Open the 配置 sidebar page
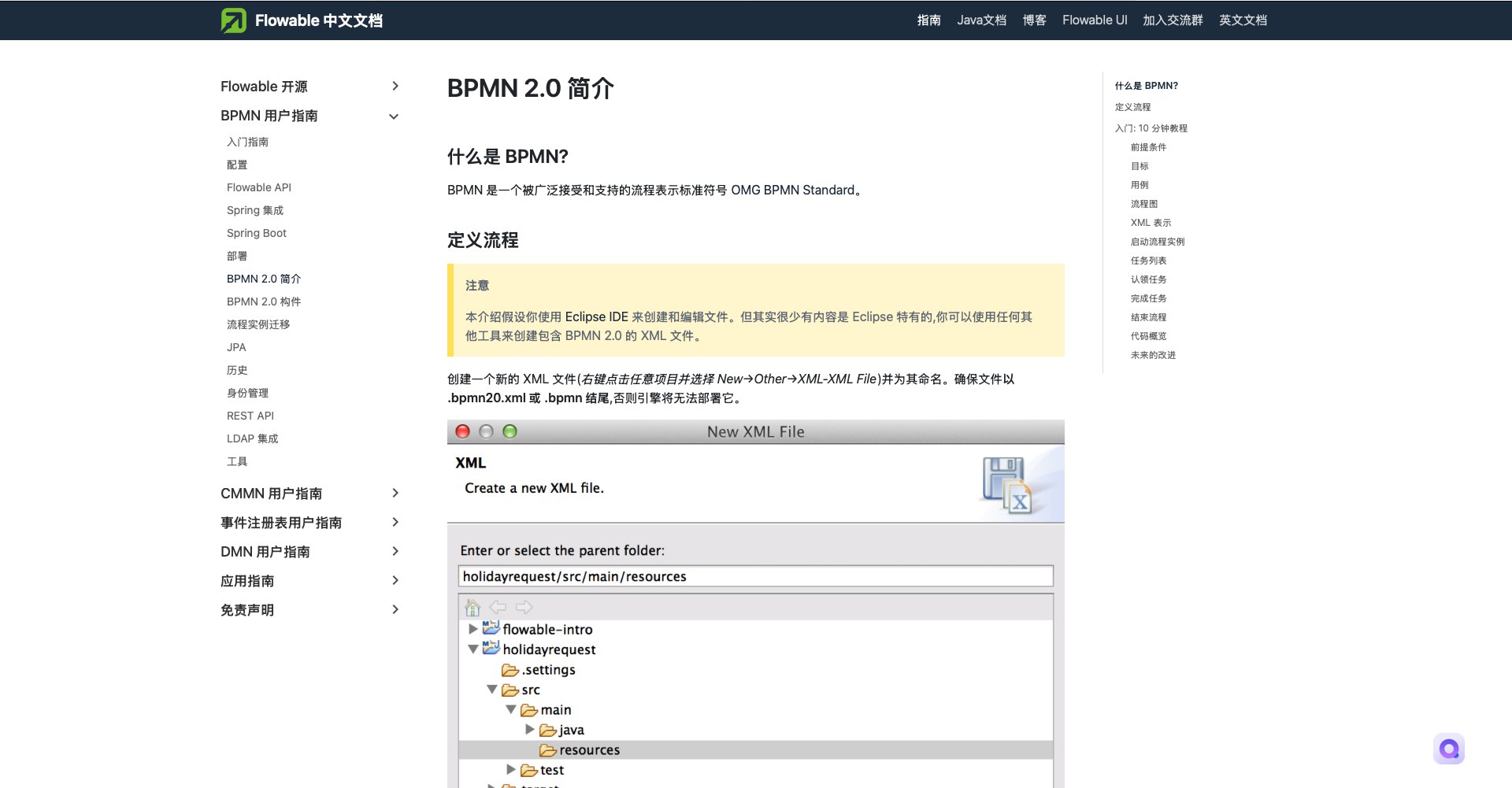This screenshot has width=1512, height=788. [x=237, y=165]
